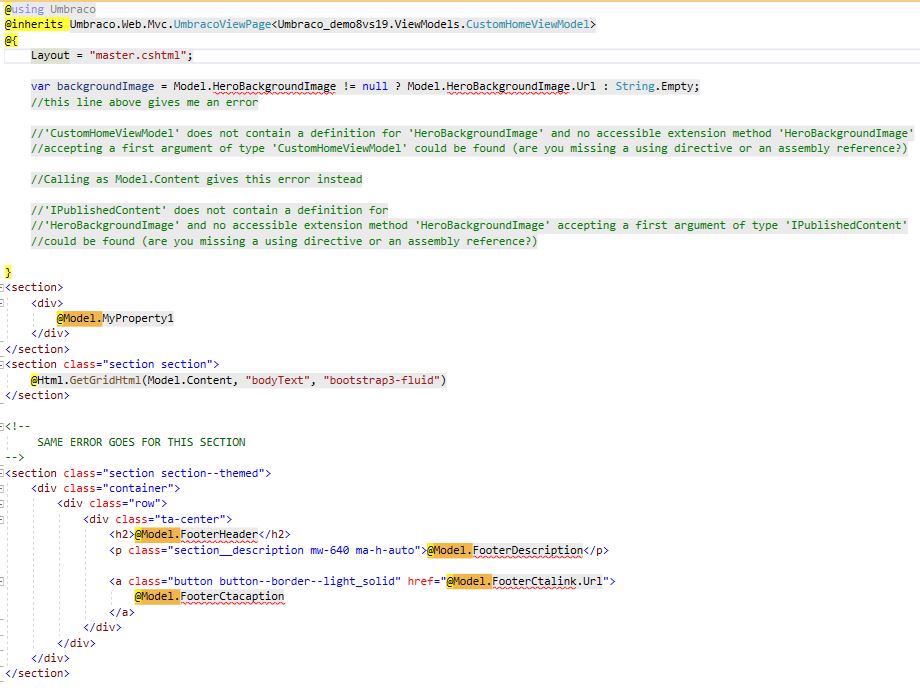
Task: Click the underlined FooterDescription property
Action: (527, 550)
